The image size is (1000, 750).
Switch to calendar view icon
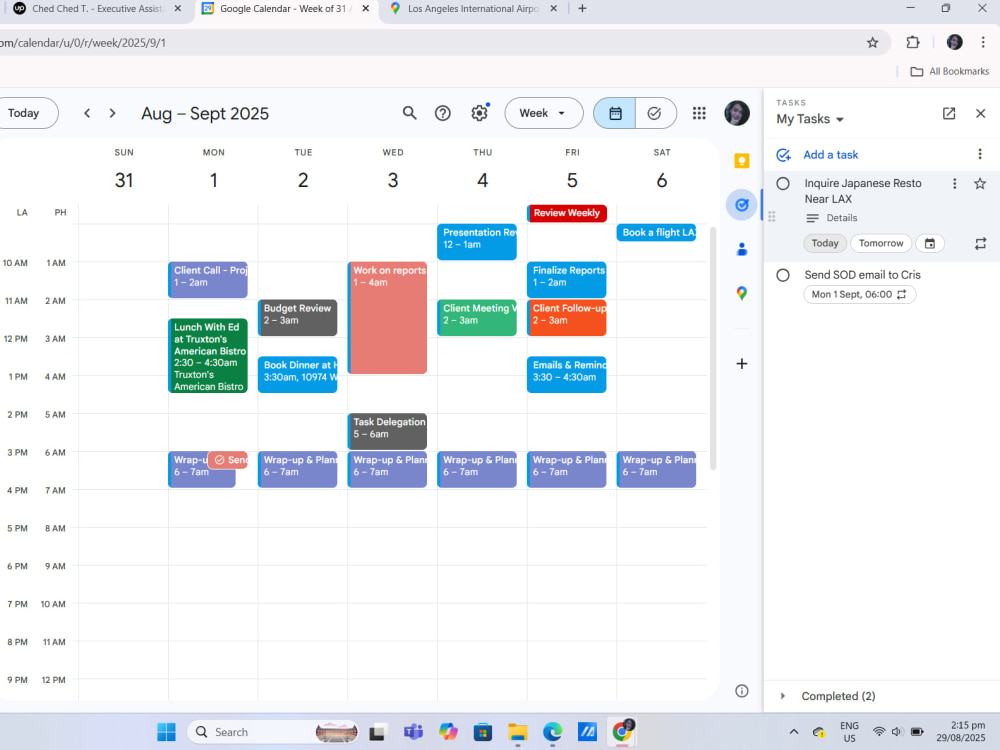point(615,114)
